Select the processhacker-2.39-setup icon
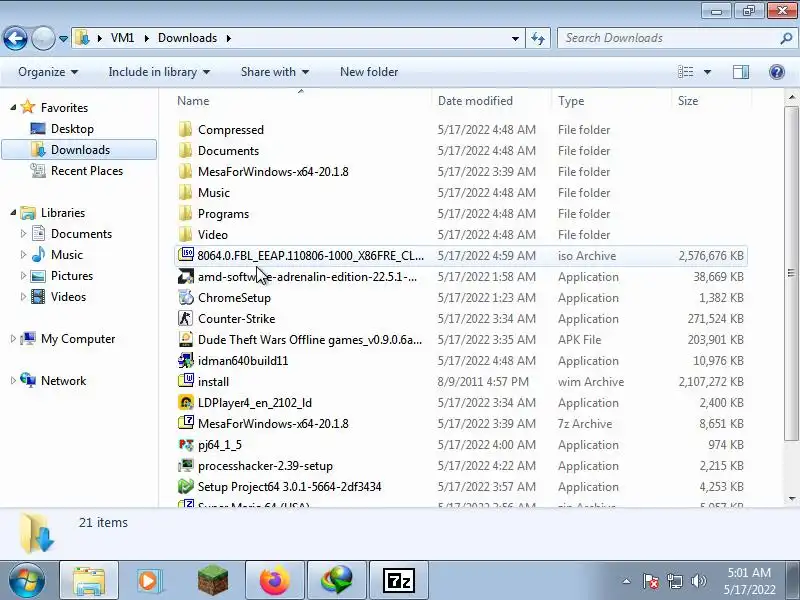This screenshot has width=800, height=600. click(x=186, y=465)
